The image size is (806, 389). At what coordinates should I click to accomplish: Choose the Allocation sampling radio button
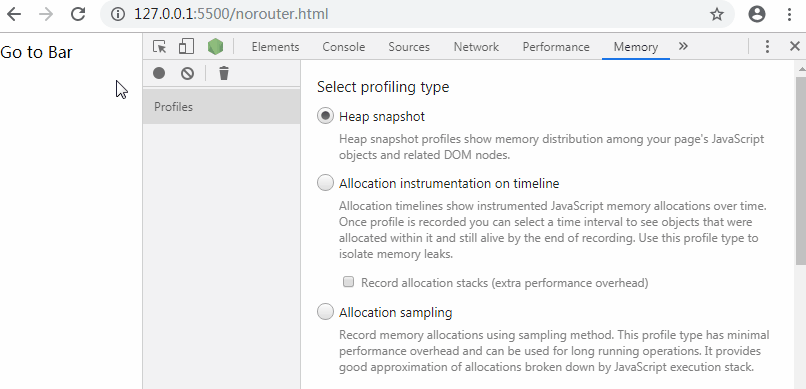point(325,312)
